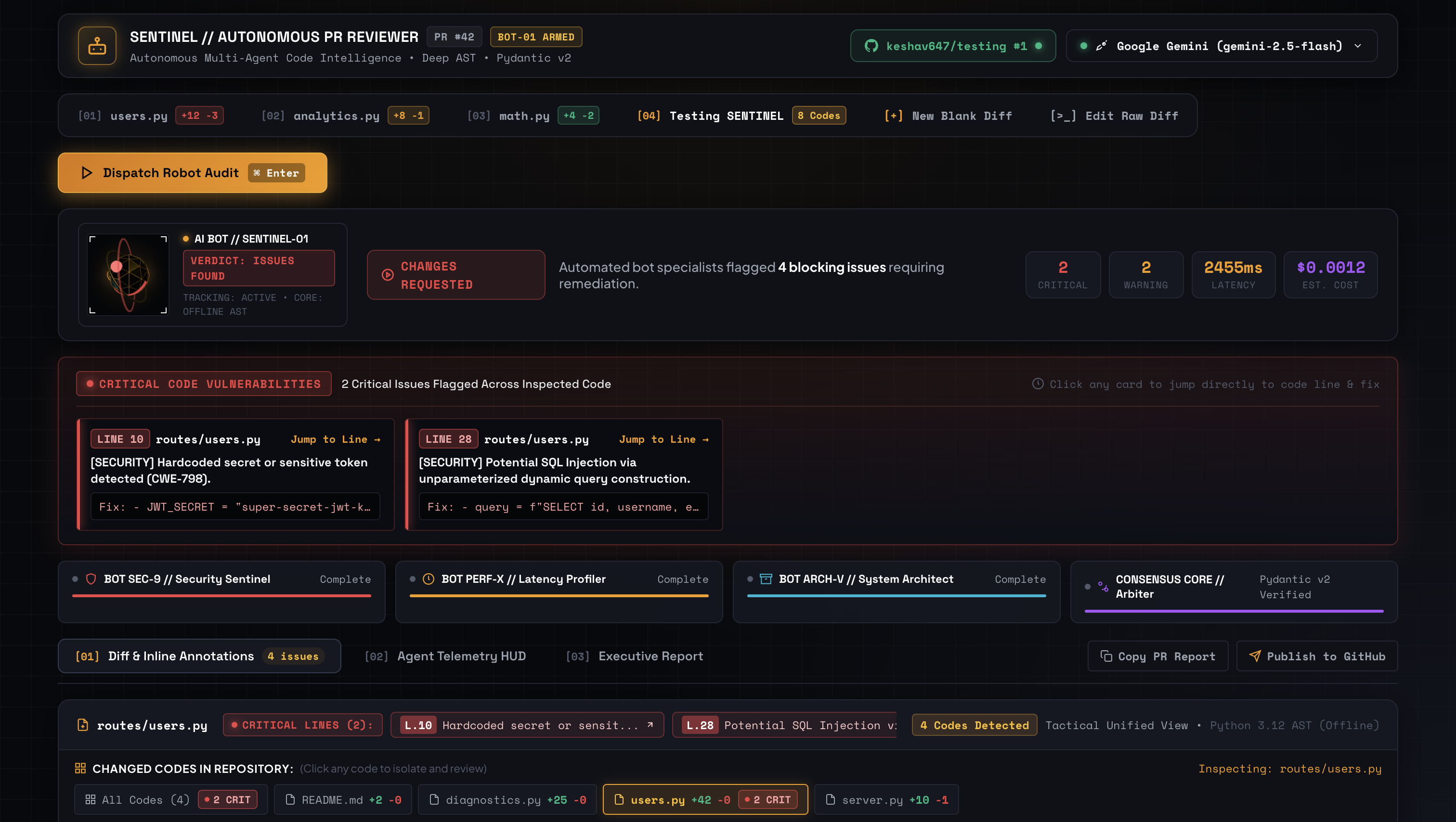Image resolution: width=1456 pixels, height=822 pixels.
Task: Switch to Executive Report tab
Action: coord(635,656)
